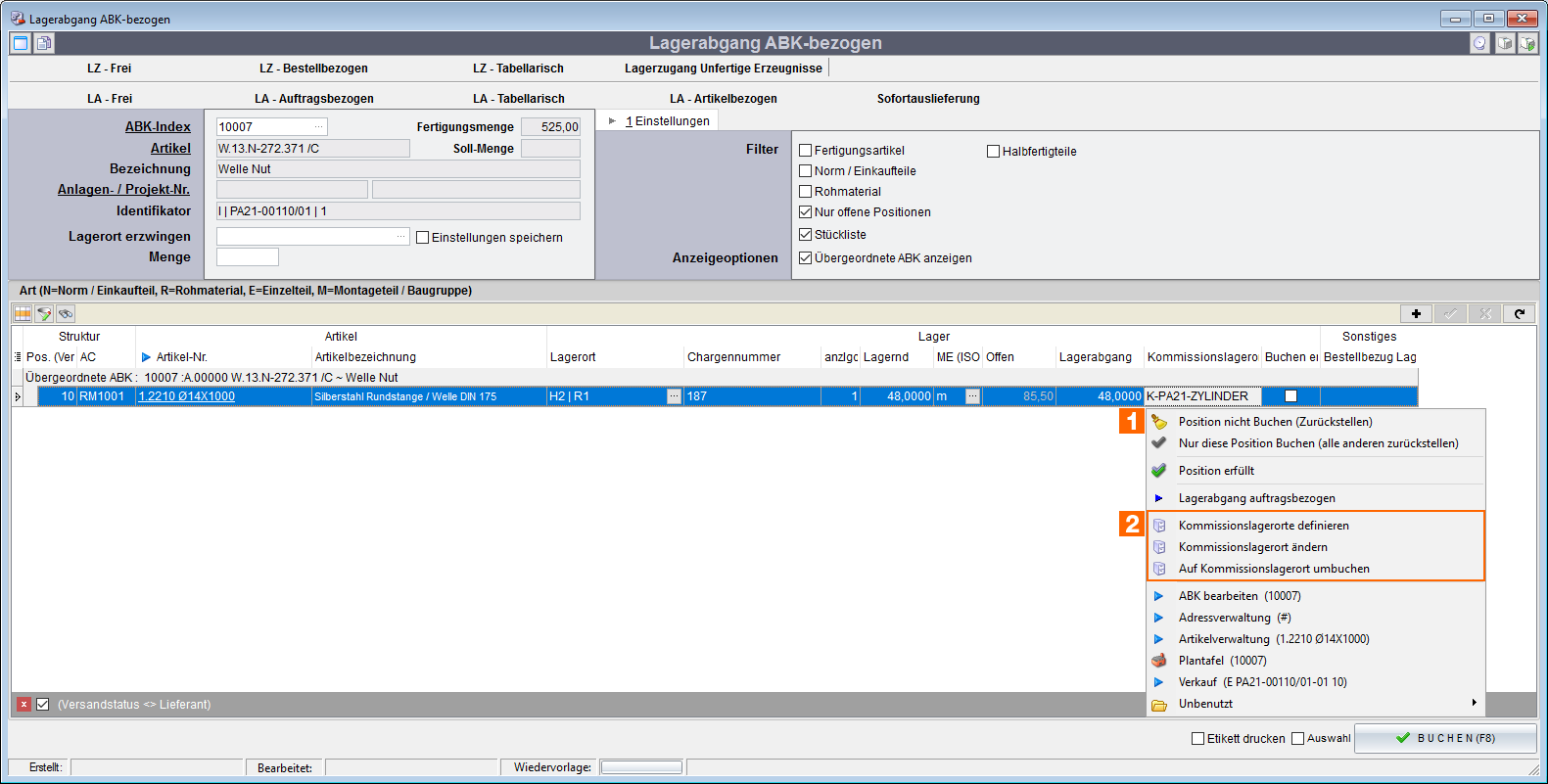The height and width of the screenshot is (784, 1548).
Task: Click the row indicator arrow of position 10
Action: 18,396
